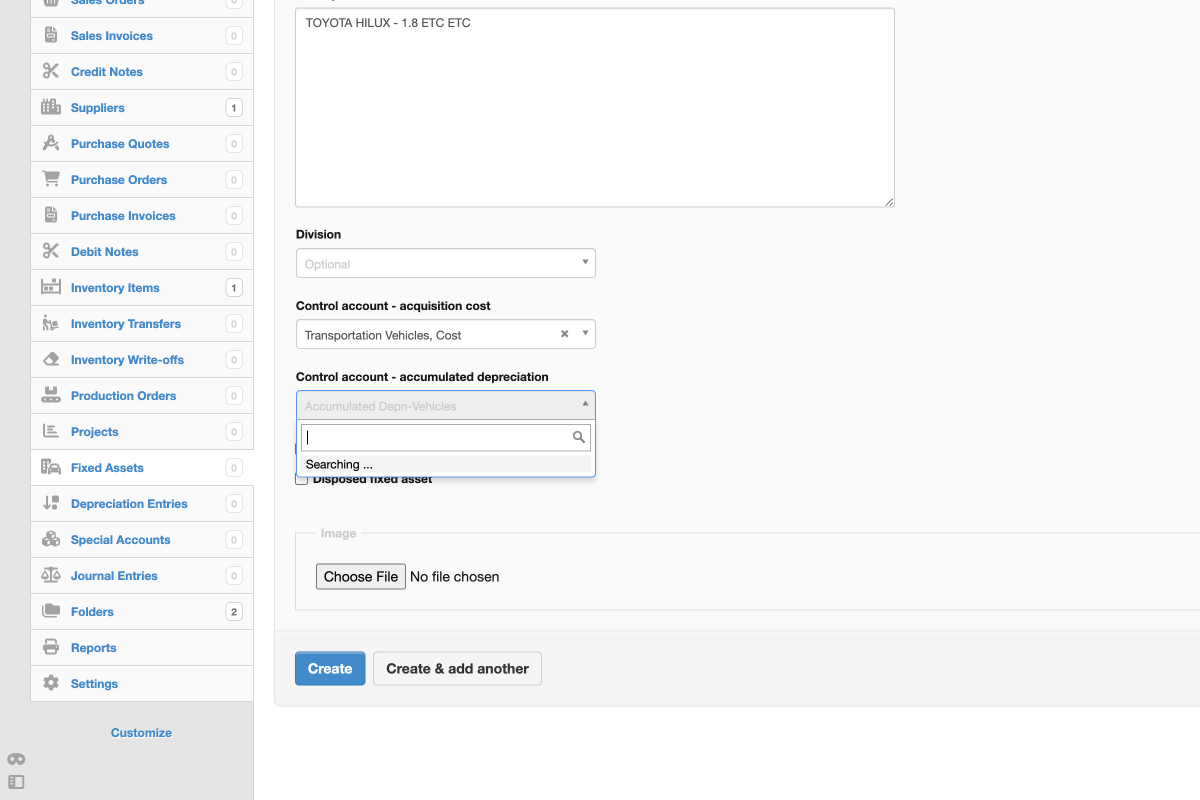Expand the acquisition cost account dropdown
Viewport: 1200px width, 800px height.
tap(585, 335)
